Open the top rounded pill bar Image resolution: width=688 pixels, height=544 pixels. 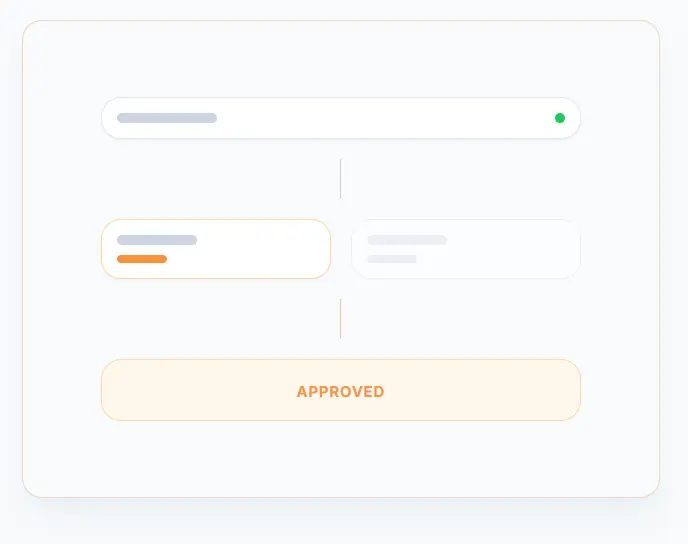coord(341,118)
